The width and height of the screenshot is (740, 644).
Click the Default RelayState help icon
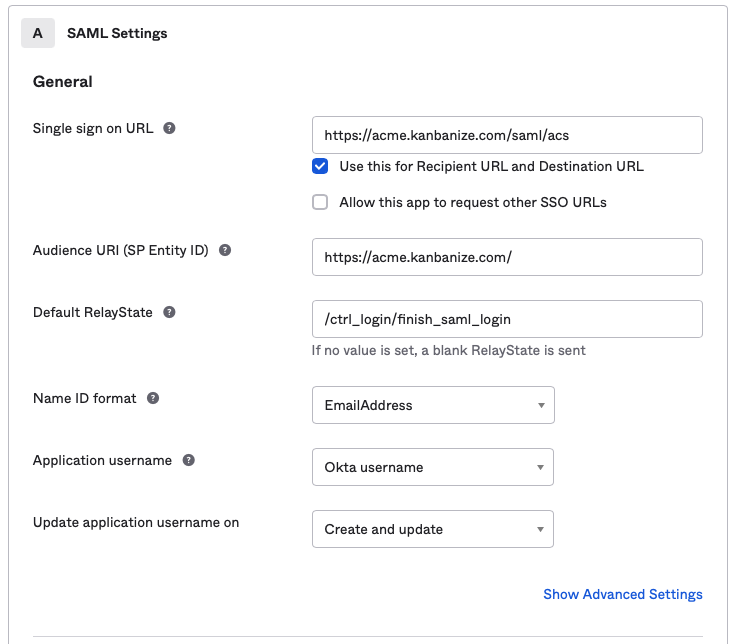click(170, 312)
